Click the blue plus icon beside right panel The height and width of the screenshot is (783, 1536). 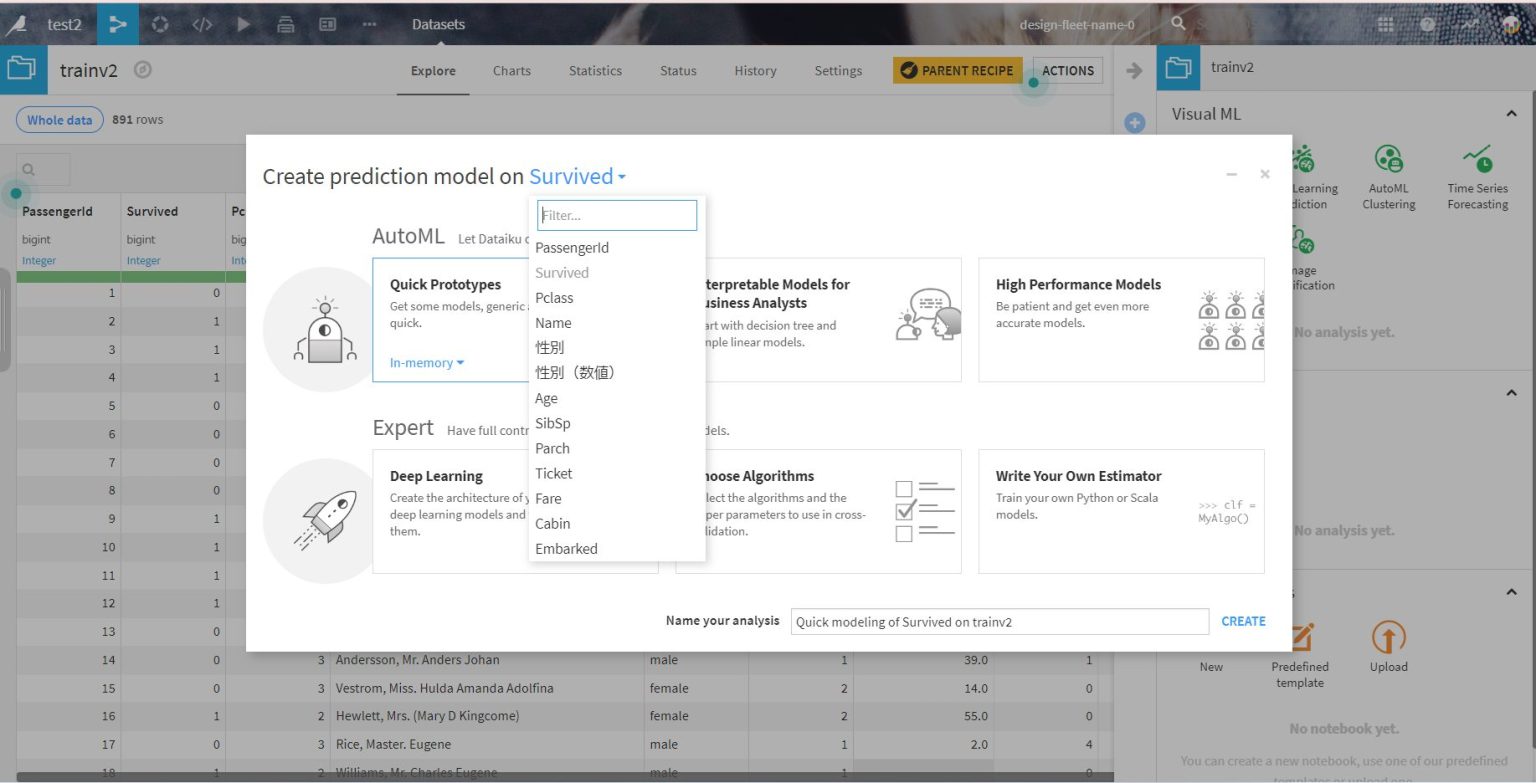click(x=1134, y=123)
